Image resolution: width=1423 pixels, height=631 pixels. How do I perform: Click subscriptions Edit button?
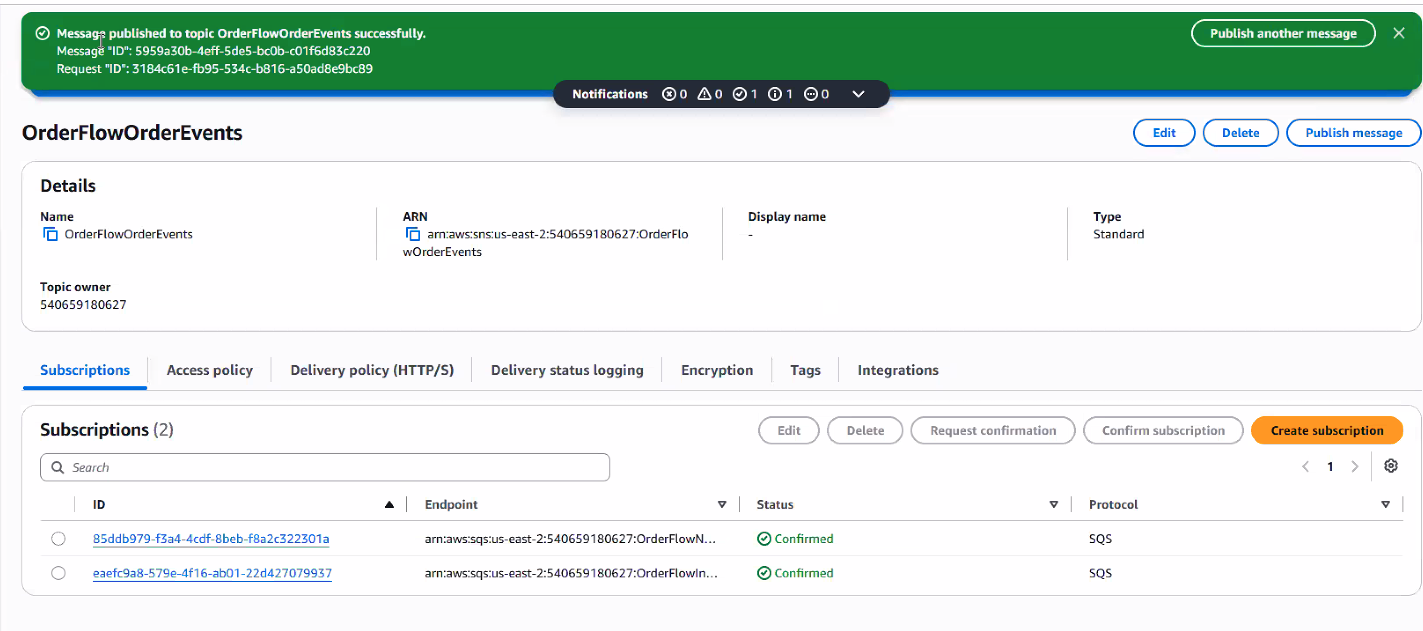click(x=789, y=431)
